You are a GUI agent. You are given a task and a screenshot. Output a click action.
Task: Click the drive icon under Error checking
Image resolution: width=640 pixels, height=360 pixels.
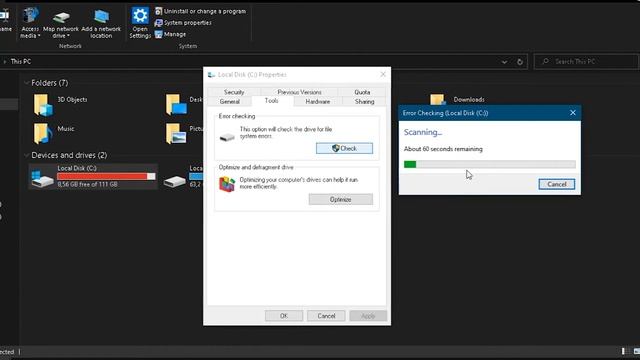(227, 137)
